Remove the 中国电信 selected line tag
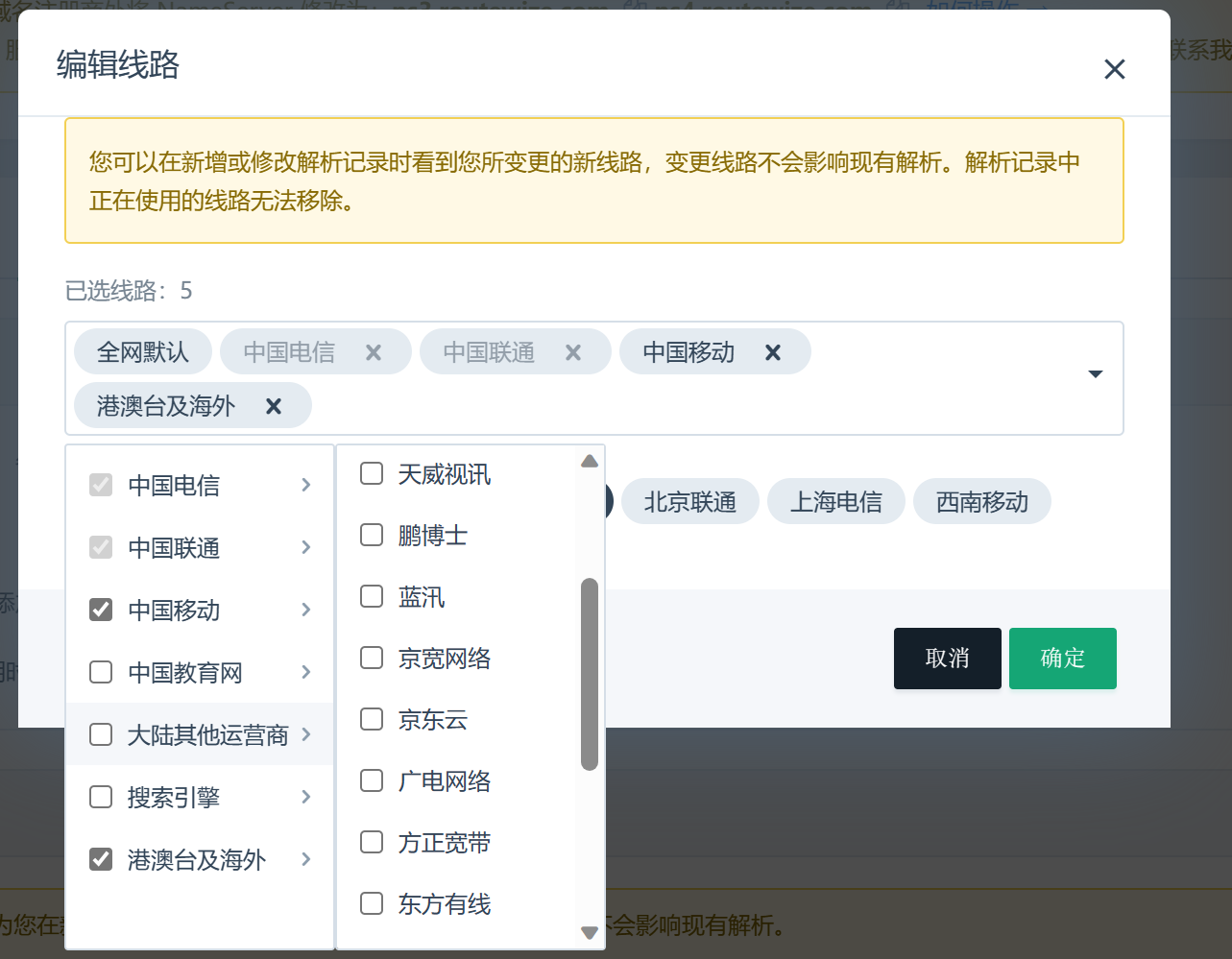The width and height of the screenshot is (1232, 959). pos(374,352)
